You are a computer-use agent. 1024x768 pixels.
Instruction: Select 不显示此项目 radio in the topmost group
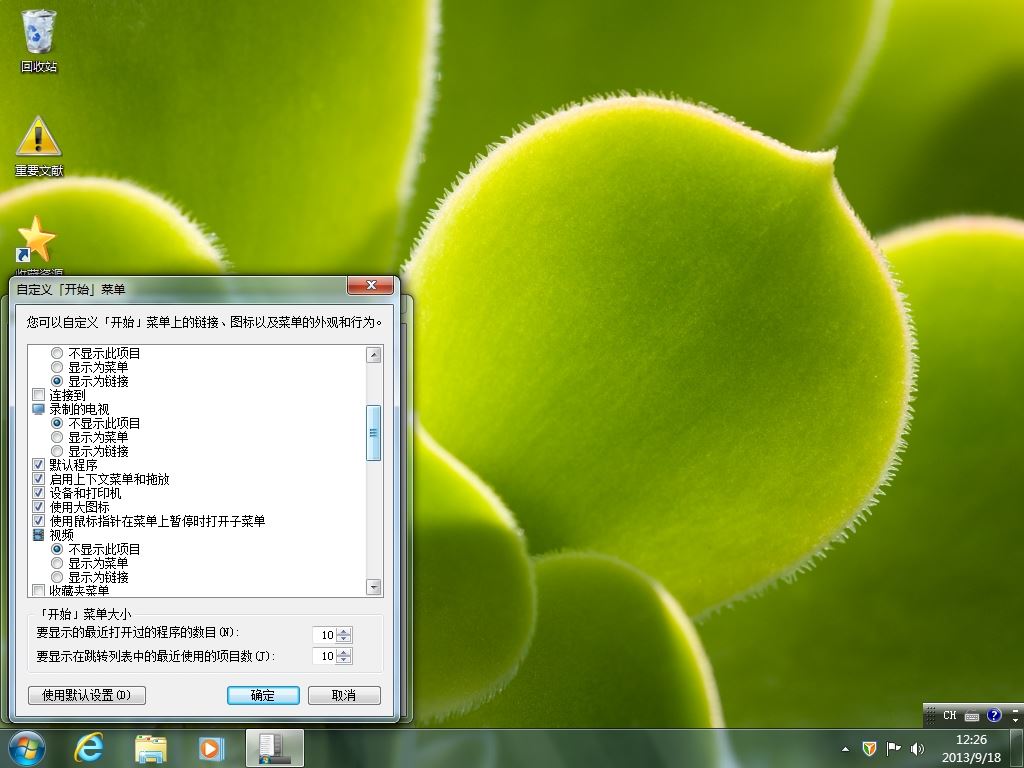point(57,353)
